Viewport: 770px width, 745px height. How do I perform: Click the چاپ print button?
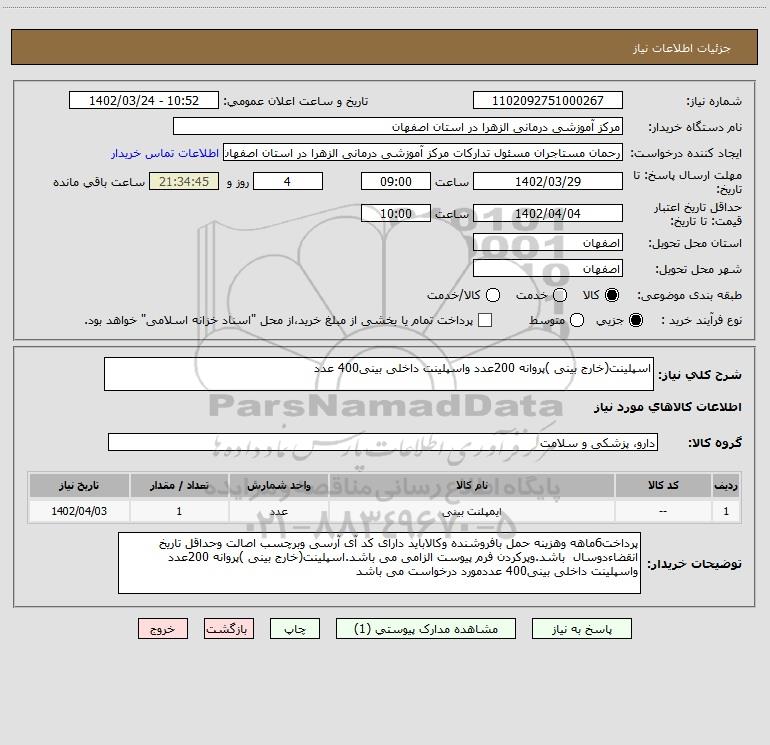295,629
